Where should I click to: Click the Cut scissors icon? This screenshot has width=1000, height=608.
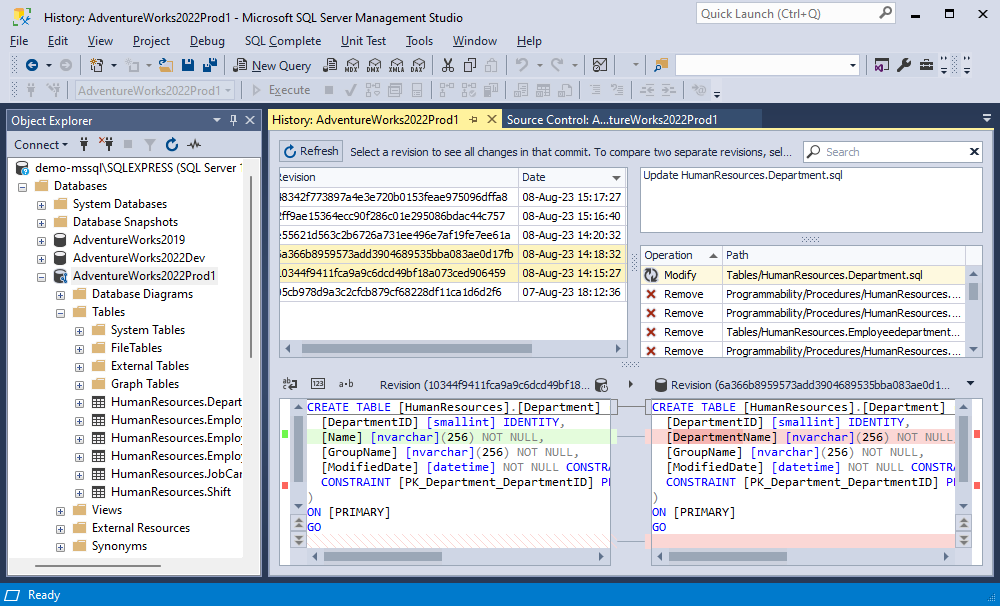coord(448,65)
